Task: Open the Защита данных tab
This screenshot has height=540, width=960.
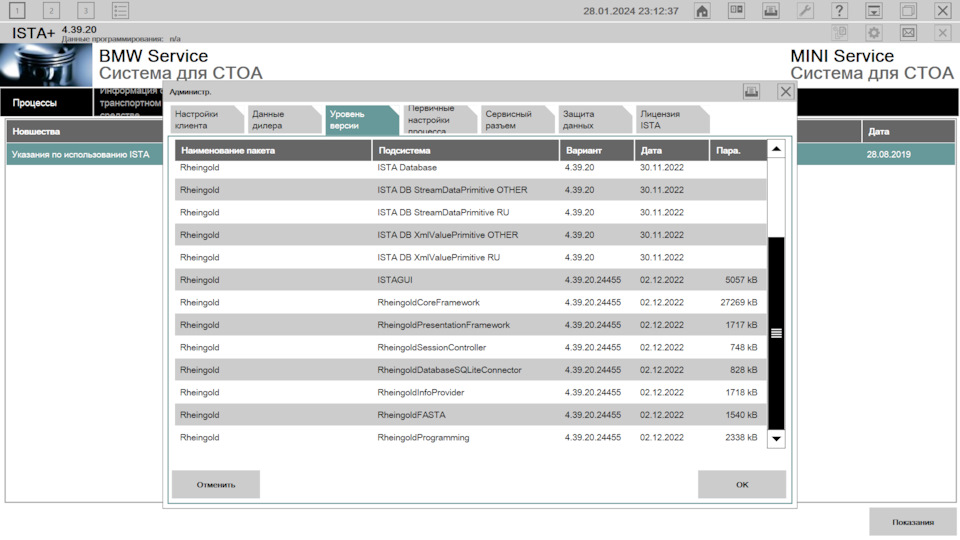Action: click(594, 119)
